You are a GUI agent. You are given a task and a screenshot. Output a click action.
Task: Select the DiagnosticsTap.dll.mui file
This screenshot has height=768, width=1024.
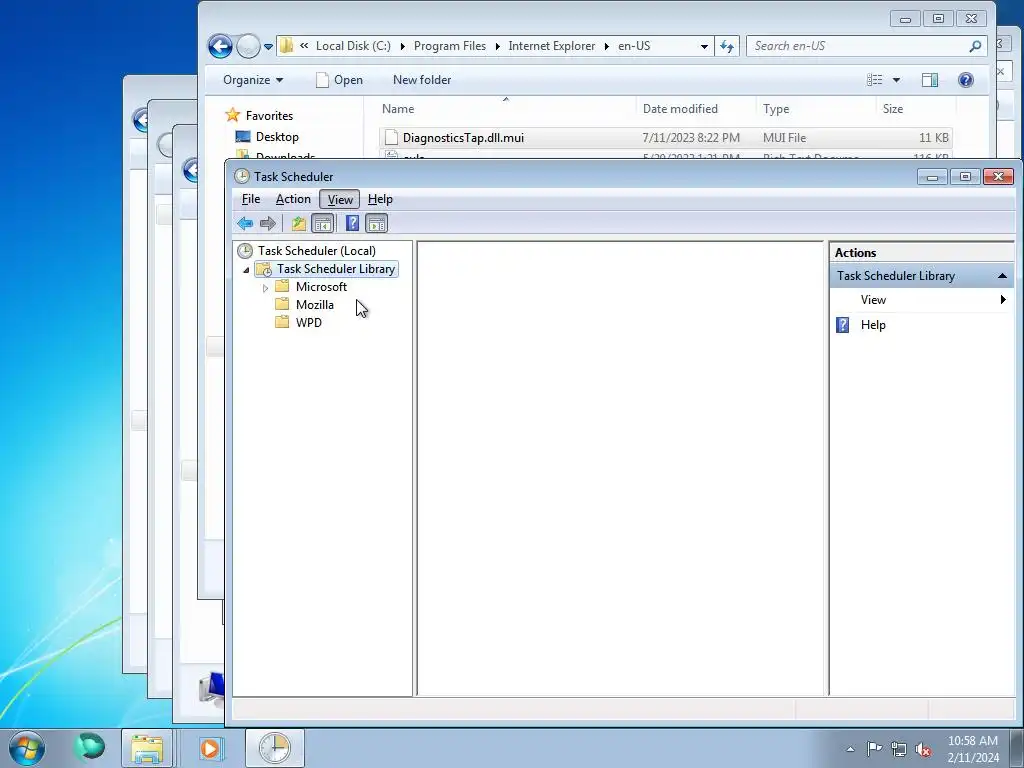[665, 138]
